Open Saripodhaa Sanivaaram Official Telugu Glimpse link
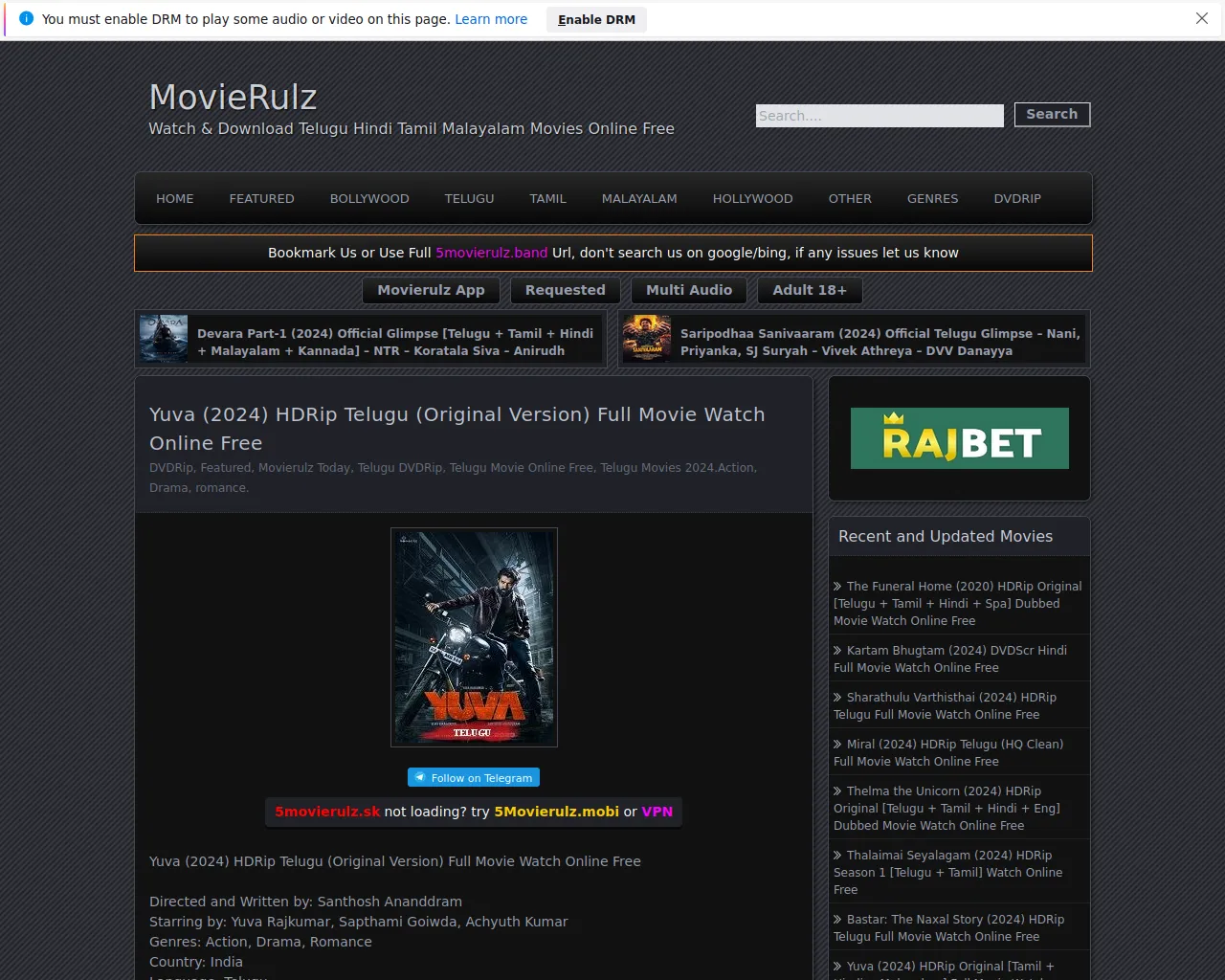Viewport: 1225px width, 980px height. click(880, 343)
